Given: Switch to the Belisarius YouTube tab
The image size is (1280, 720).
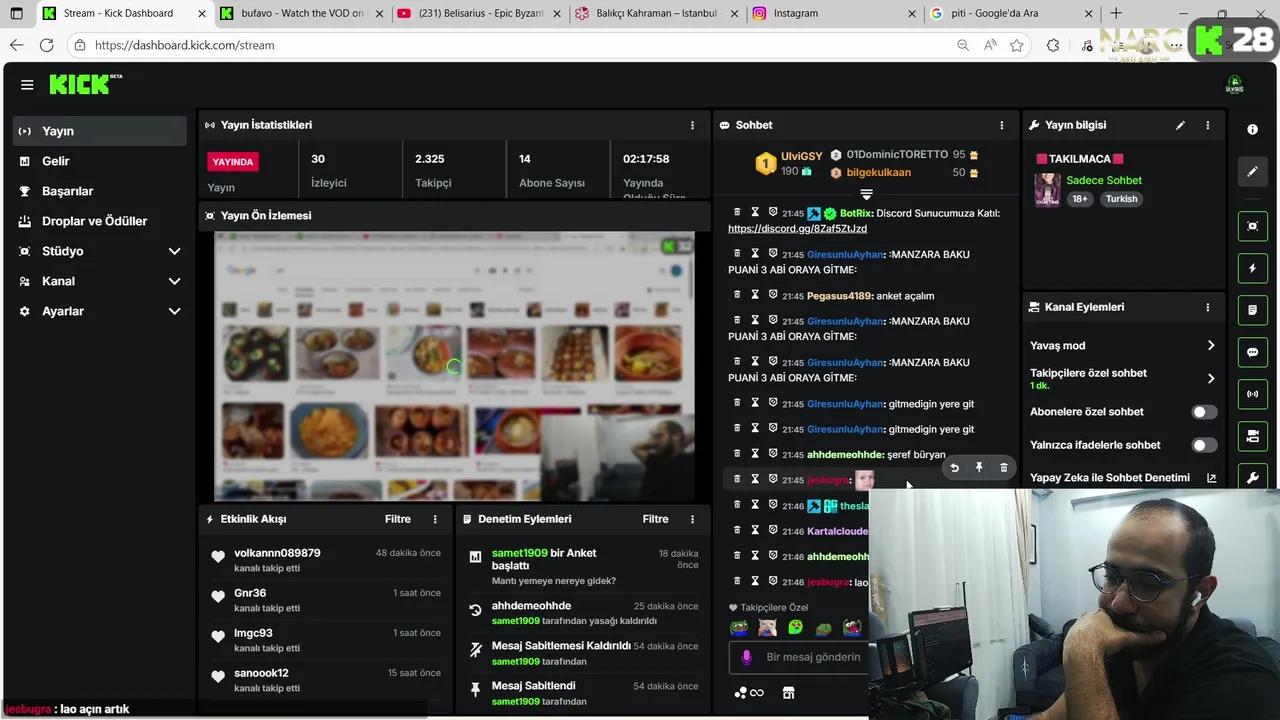Looking at the screenshot, I should tap(478, 13).
